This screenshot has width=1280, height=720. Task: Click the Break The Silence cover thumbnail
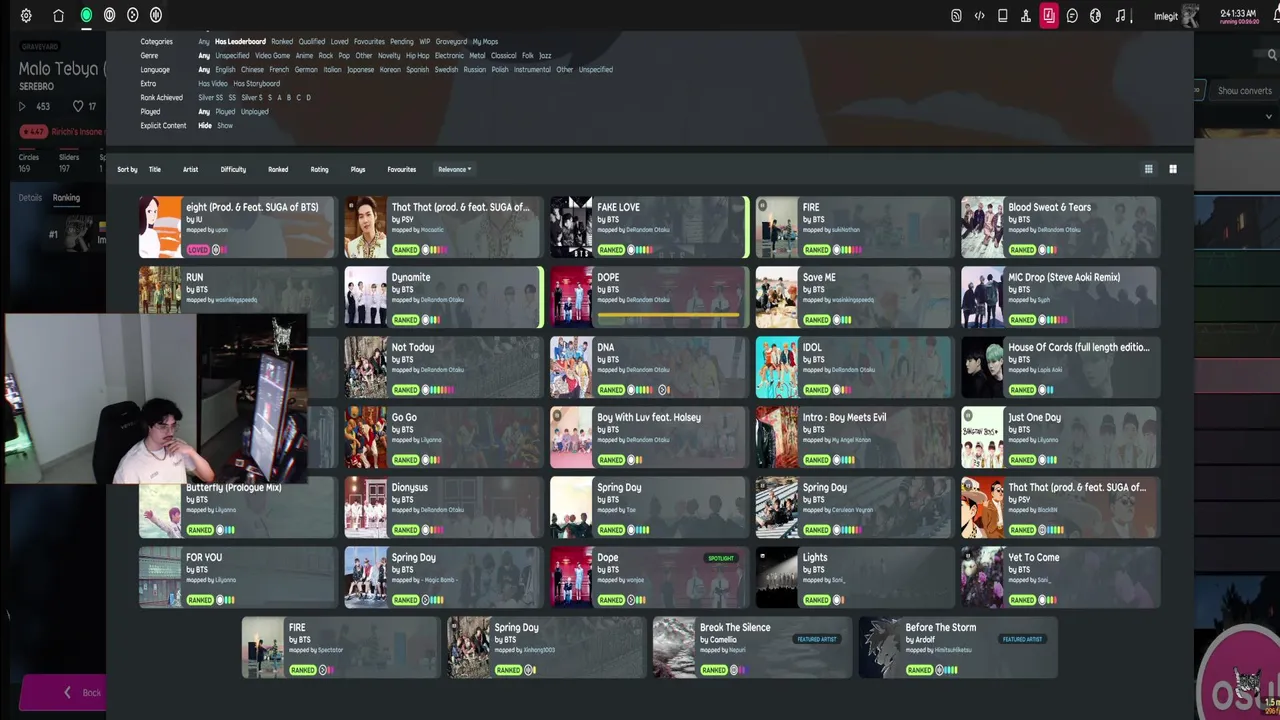click(x=674, y=647)
